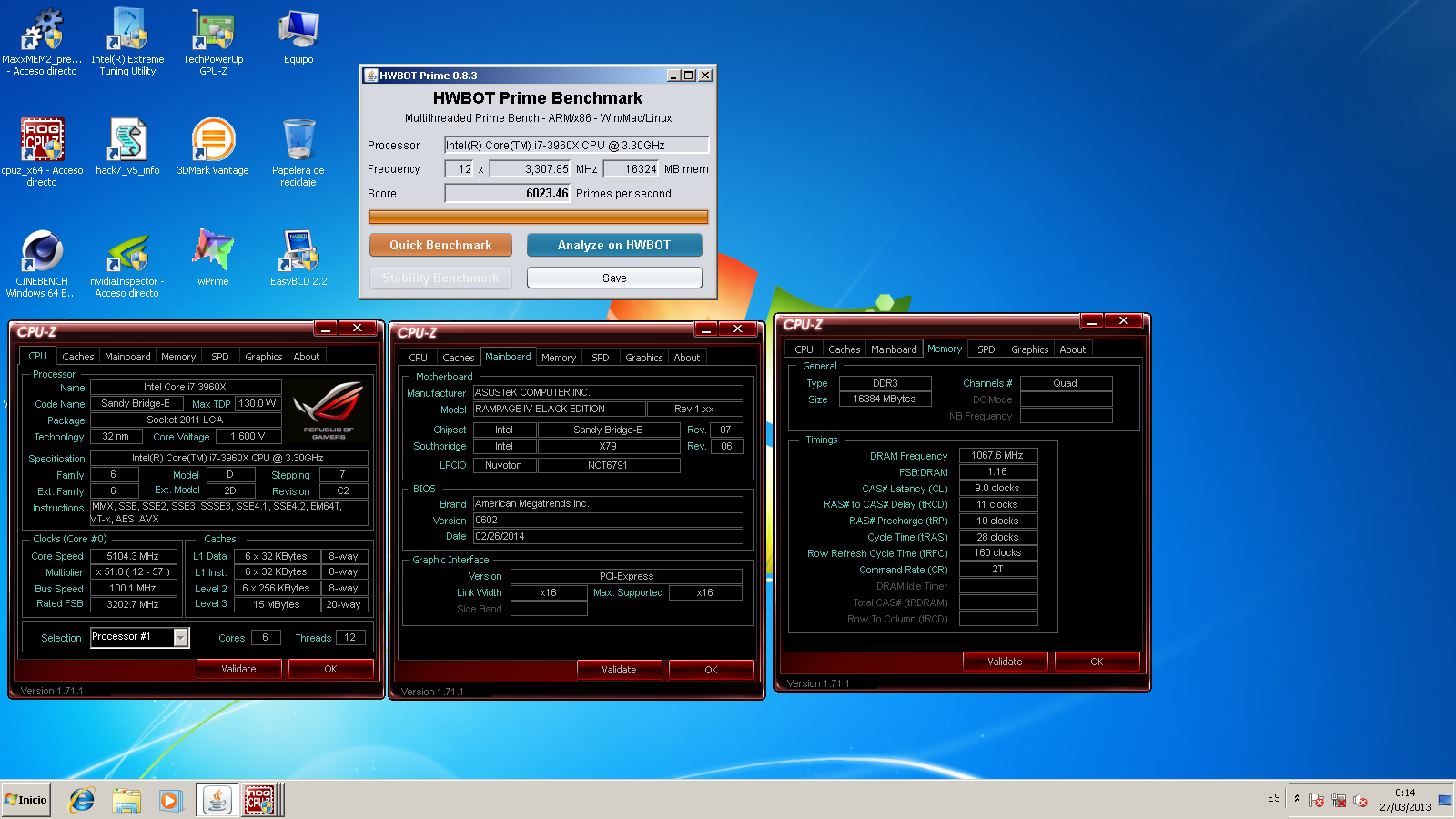
Task: Select Java HWBOT Prime taskbar button
Action: point(217,800)
